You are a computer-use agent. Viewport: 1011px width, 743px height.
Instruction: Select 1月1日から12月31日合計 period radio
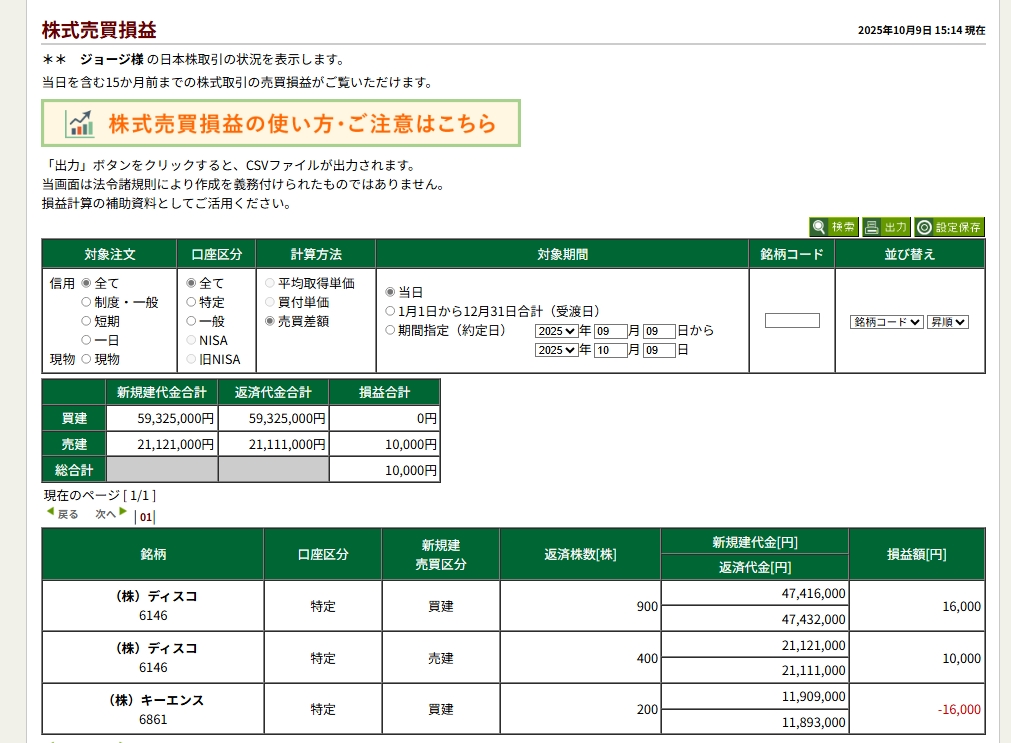[x=390, y=311]
